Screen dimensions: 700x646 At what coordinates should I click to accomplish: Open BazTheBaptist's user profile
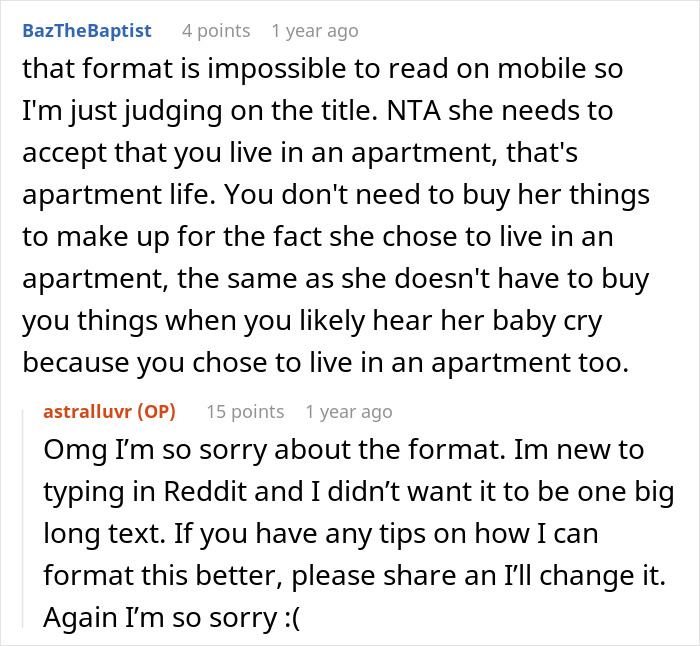tap(87, 31)
